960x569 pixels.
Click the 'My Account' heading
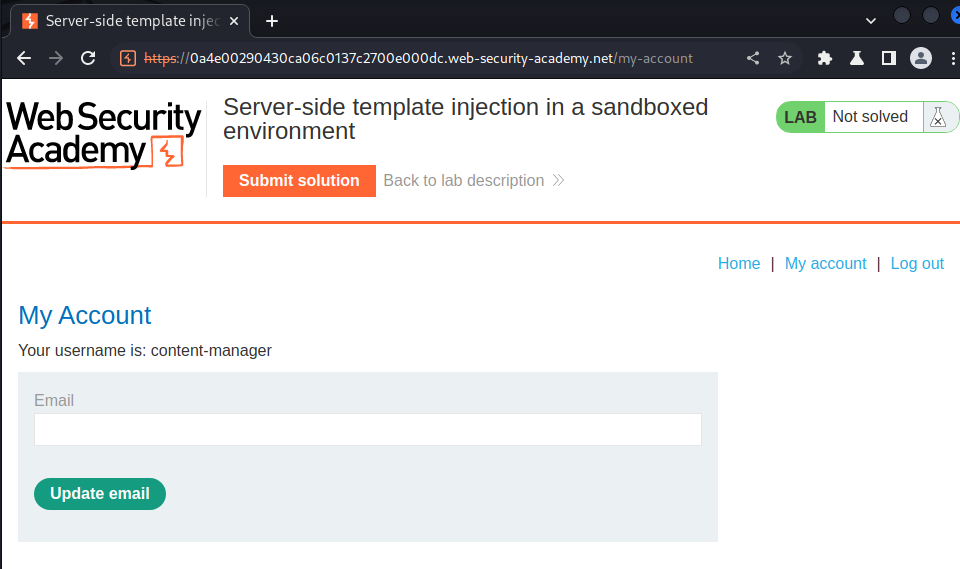coord(84,316)
